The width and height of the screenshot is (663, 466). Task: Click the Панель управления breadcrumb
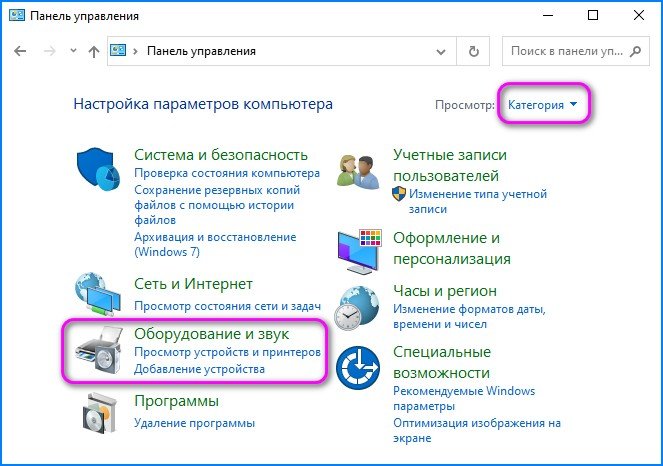(x=201, y=51)
